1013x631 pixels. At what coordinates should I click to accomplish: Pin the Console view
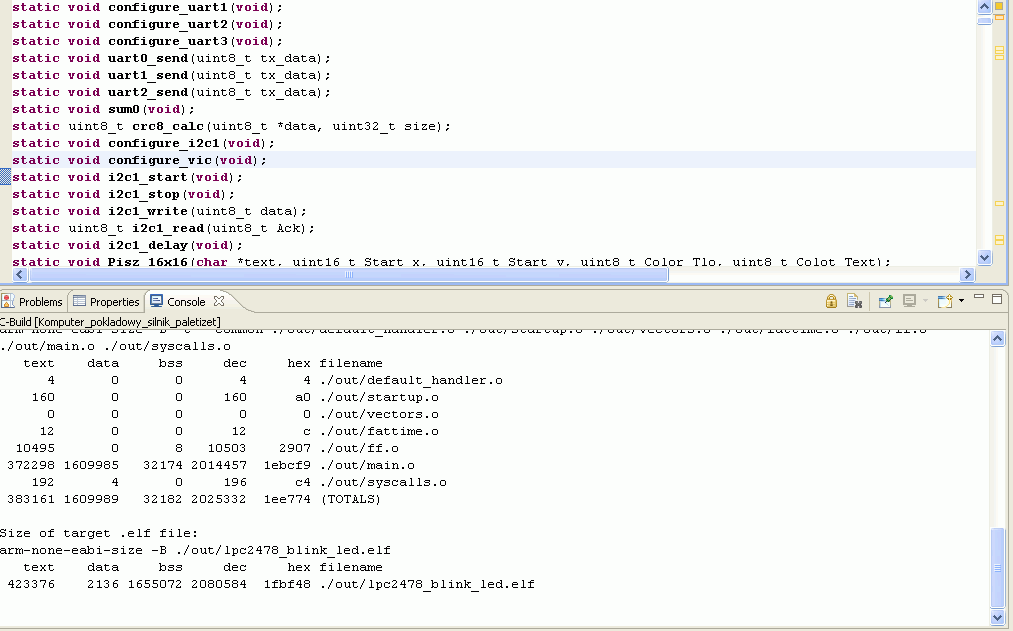click(885, 301)
